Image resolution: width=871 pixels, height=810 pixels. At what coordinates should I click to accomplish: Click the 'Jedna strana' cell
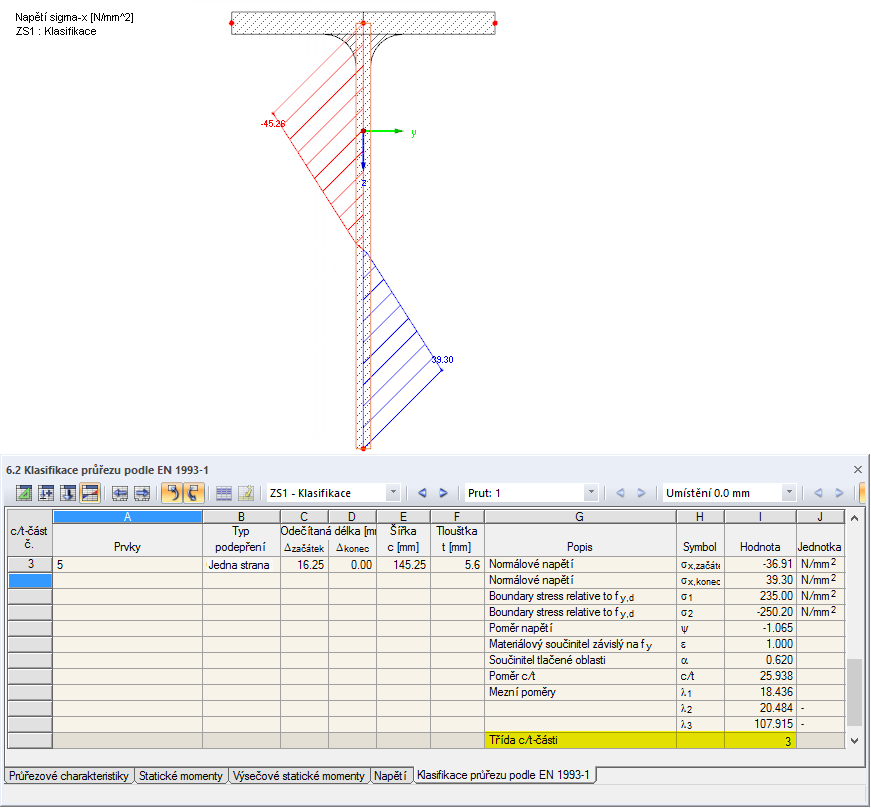(x=241, y=564)
